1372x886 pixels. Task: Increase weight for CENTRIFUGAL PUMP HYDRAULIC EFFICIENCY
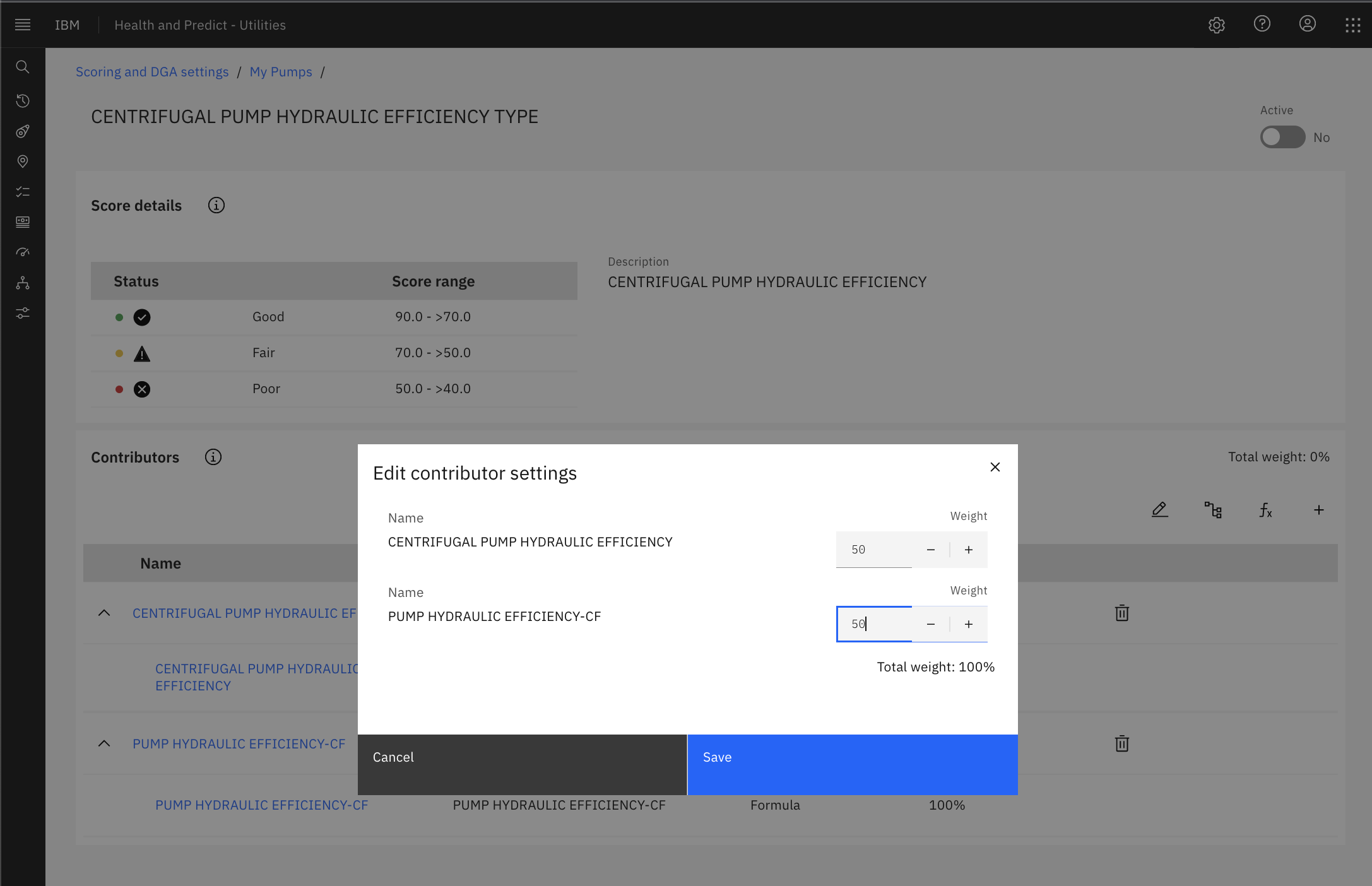coord(969,550)
